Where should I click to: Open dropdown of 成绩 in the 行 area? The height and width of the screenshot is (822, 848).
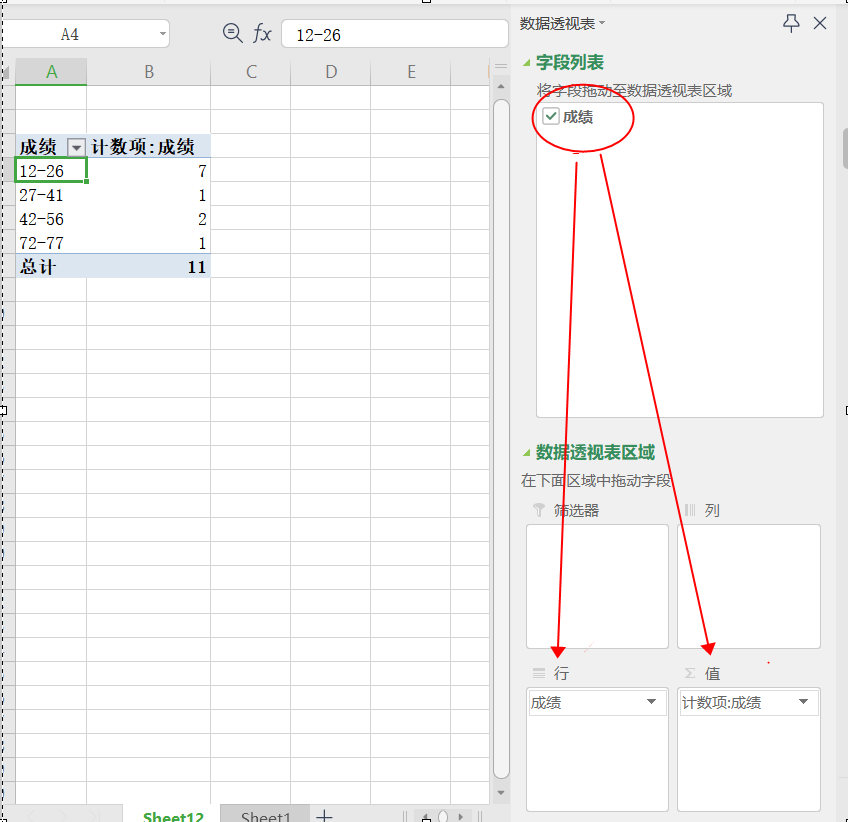pos(652,702)
